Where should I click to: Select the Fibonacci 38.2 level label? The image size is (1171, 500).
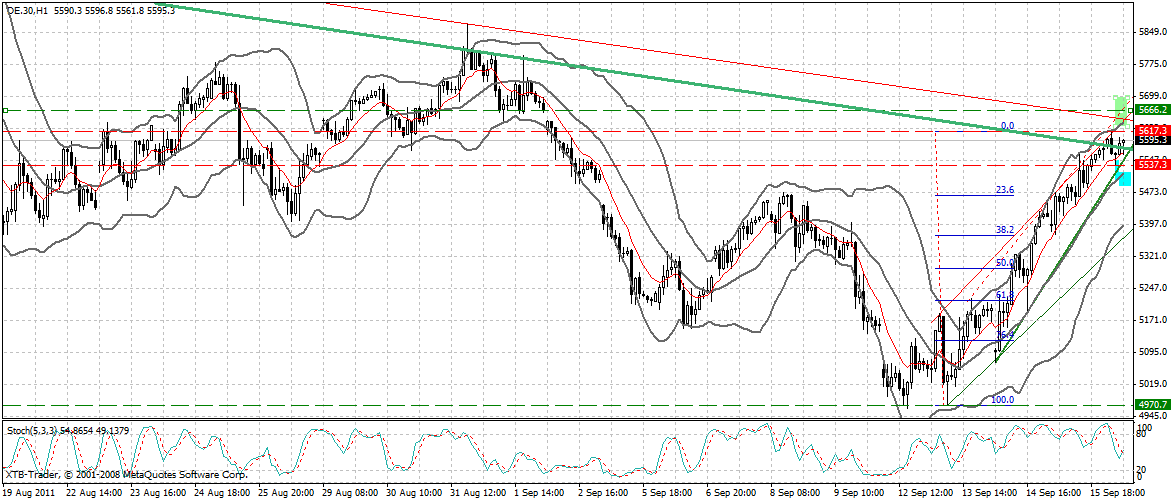click(x=1005, y=229)
